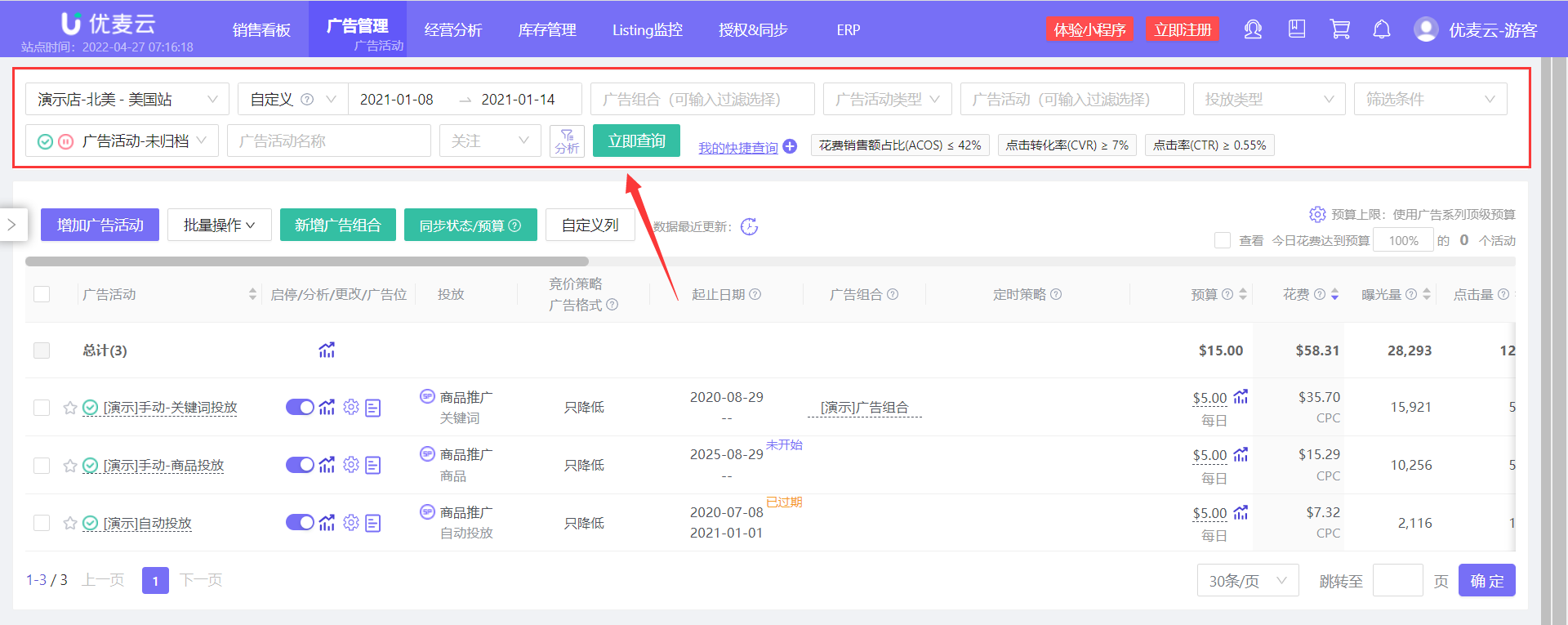Open the shopping cart icon
Image resolution: width=1568 pixels, height=625 pixels.
1339,29
